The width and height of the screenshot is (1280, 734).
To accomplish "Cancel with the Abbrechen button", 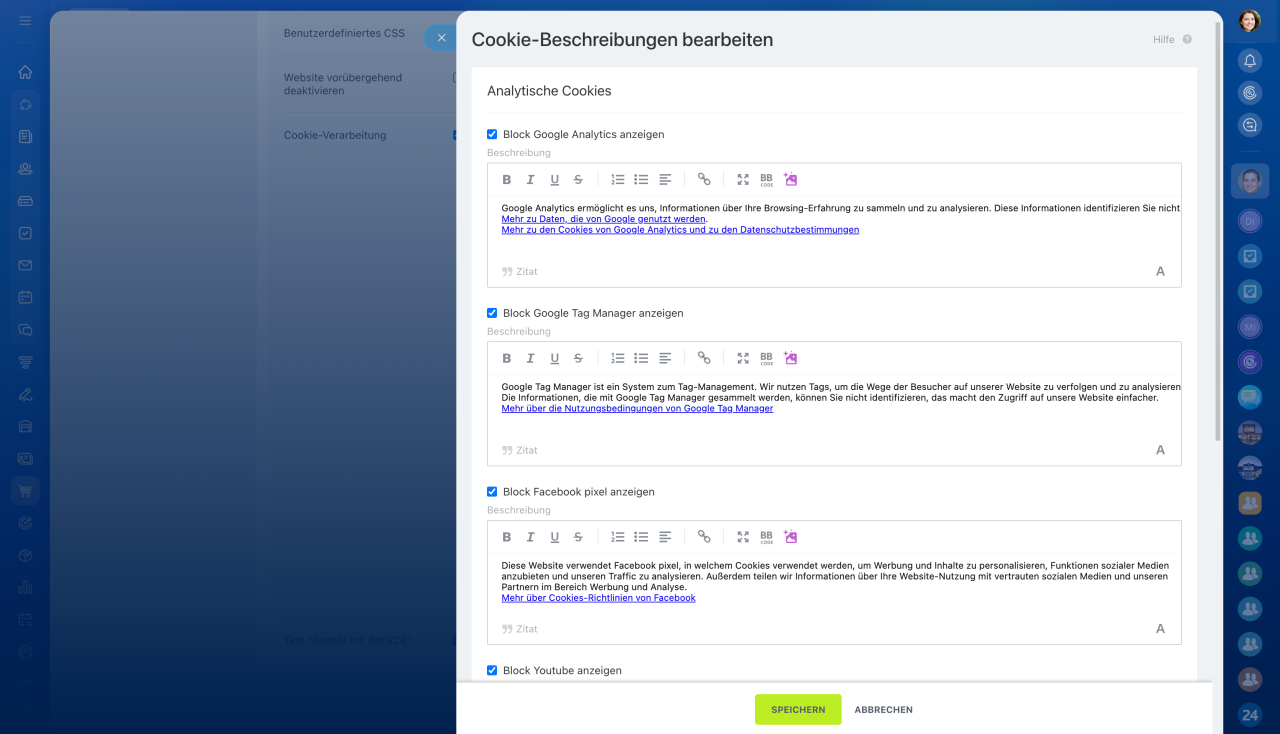I will point(883,710).
